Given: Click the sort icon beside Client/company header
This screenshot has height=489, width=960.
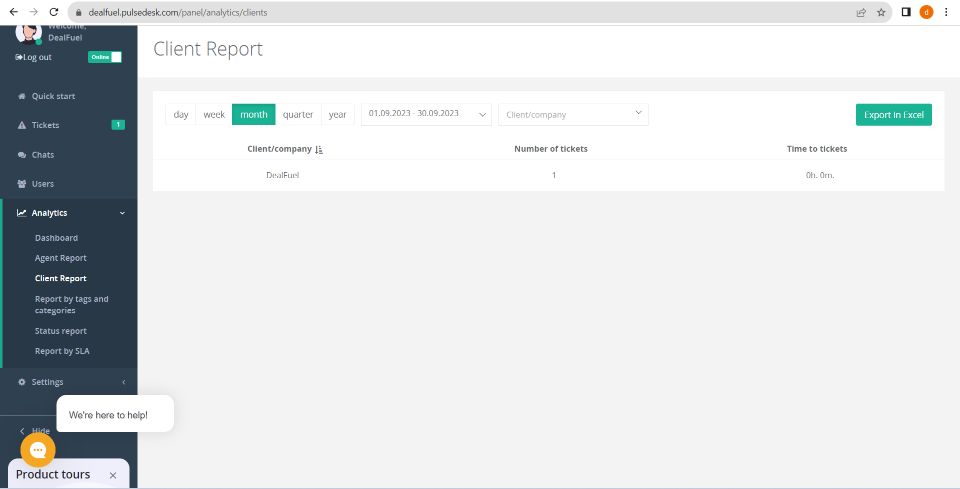Looking at the screenshot, I should [x=318, y=149].
